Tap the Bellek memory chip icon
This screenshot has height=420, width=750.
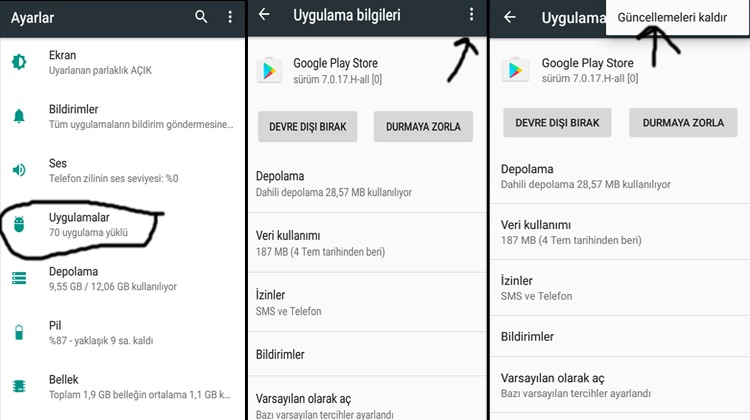click(x=19, y=387)
